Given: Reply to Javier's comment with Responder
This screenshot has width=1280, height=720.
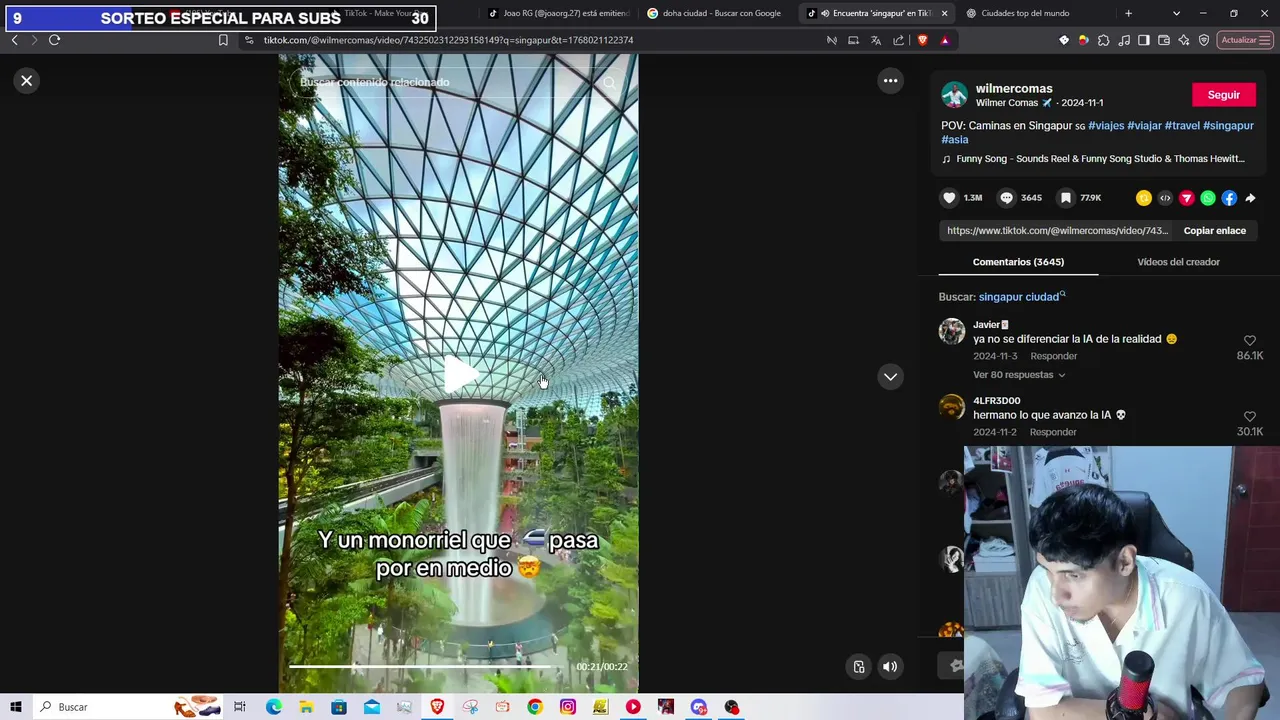Looking at the screenshot, I should [x=1054, y=356].
